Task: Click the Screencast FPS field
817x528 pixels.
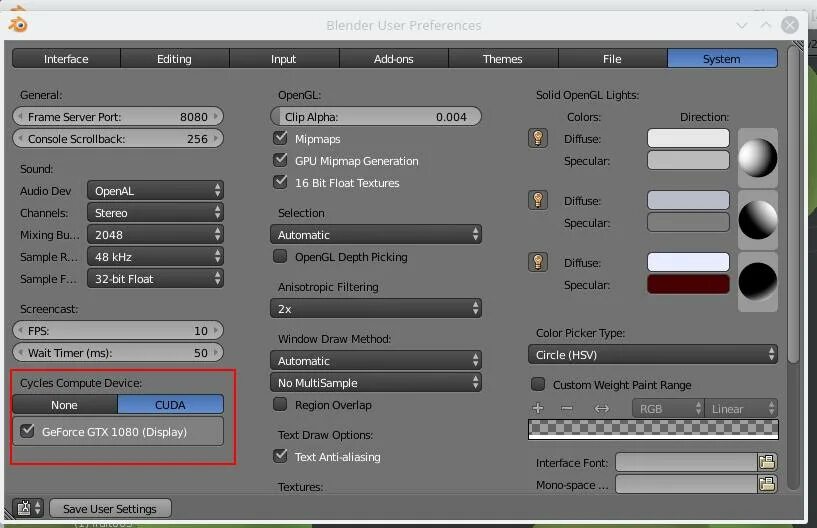Action: (118, 330)
